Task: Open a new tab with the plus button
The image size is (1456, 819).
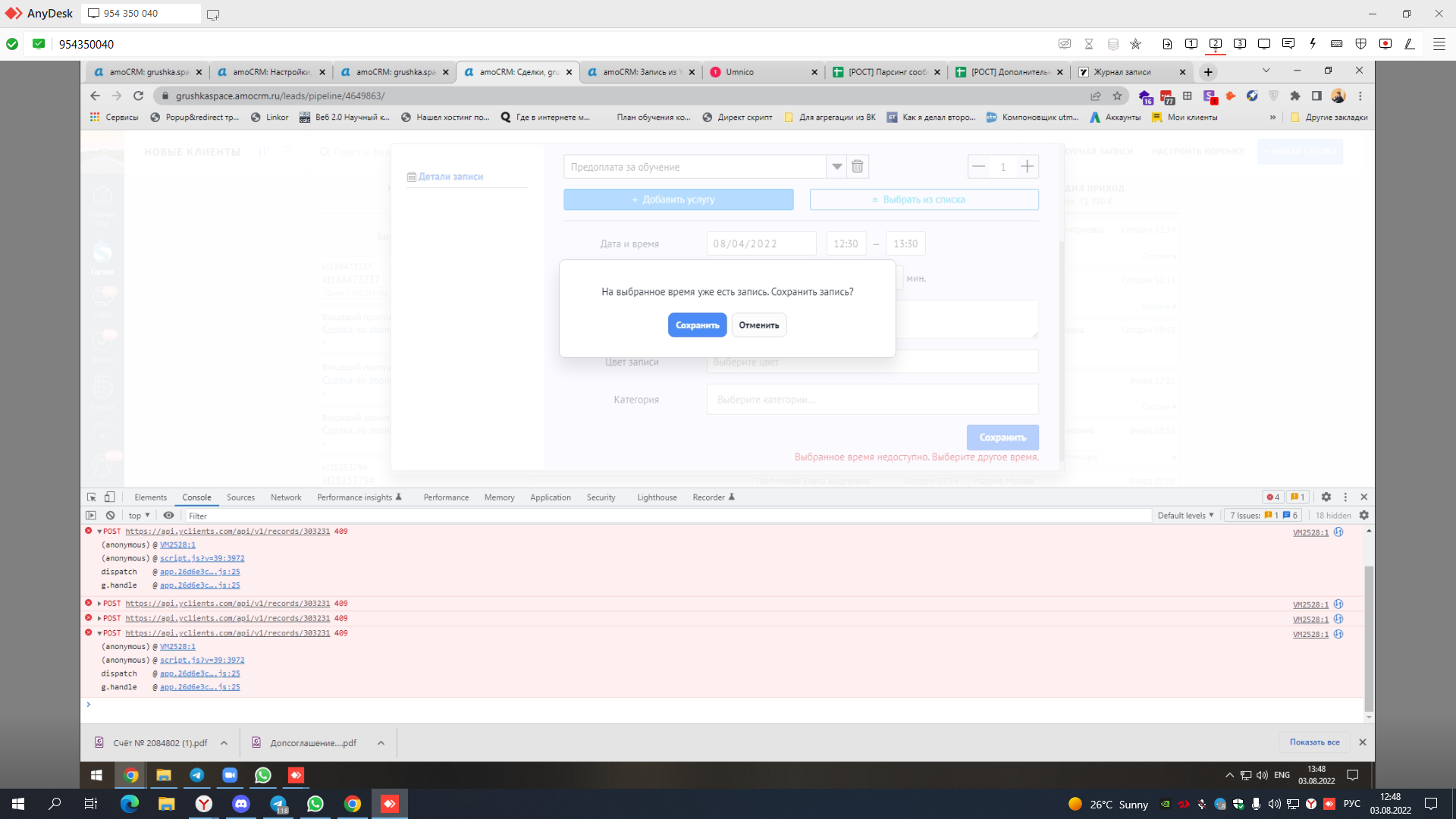Action: [1208, 72]
